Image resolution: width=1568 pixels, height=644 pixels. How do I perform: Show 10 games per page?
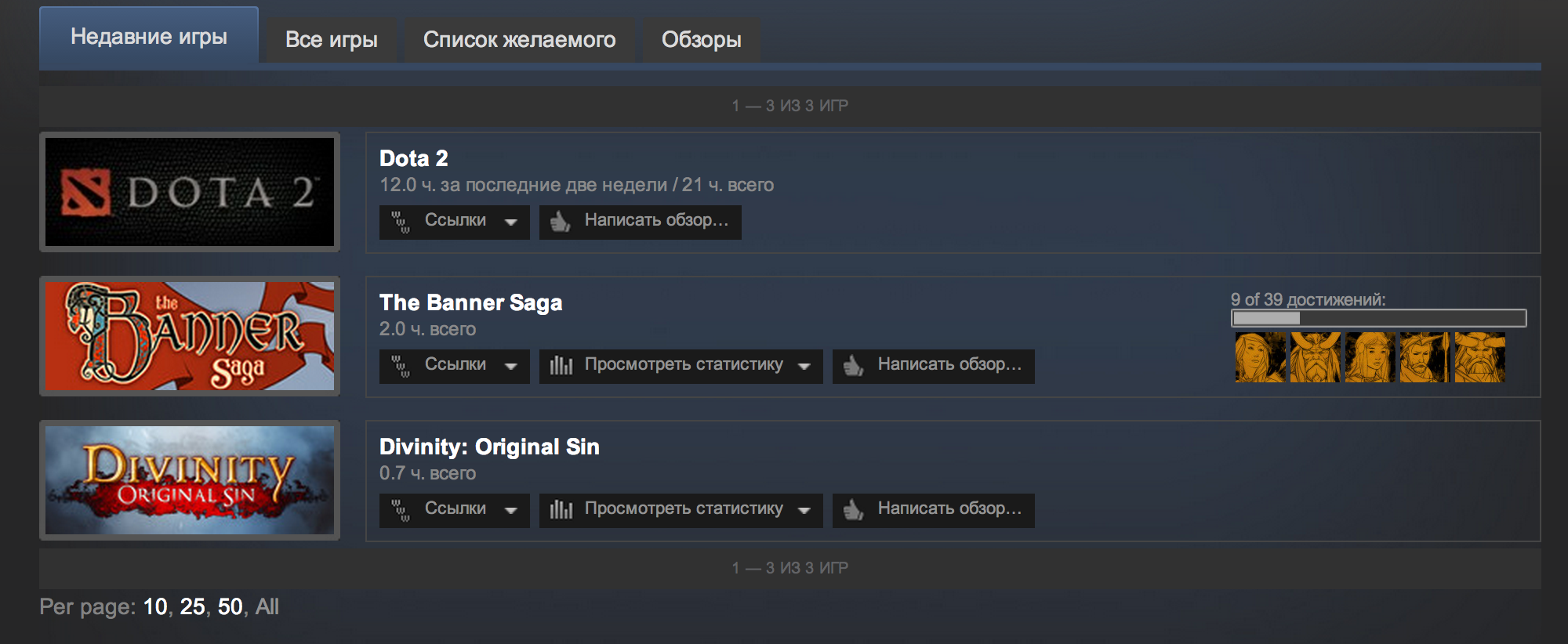(155, 606)
